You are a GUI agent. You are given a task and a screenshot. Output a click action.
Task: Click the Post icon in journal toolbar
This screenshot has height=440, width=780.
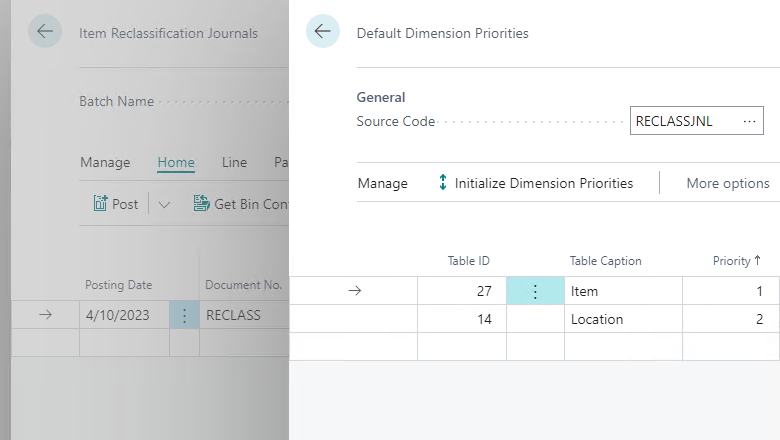pyautogui.click(x=100, y=203)
